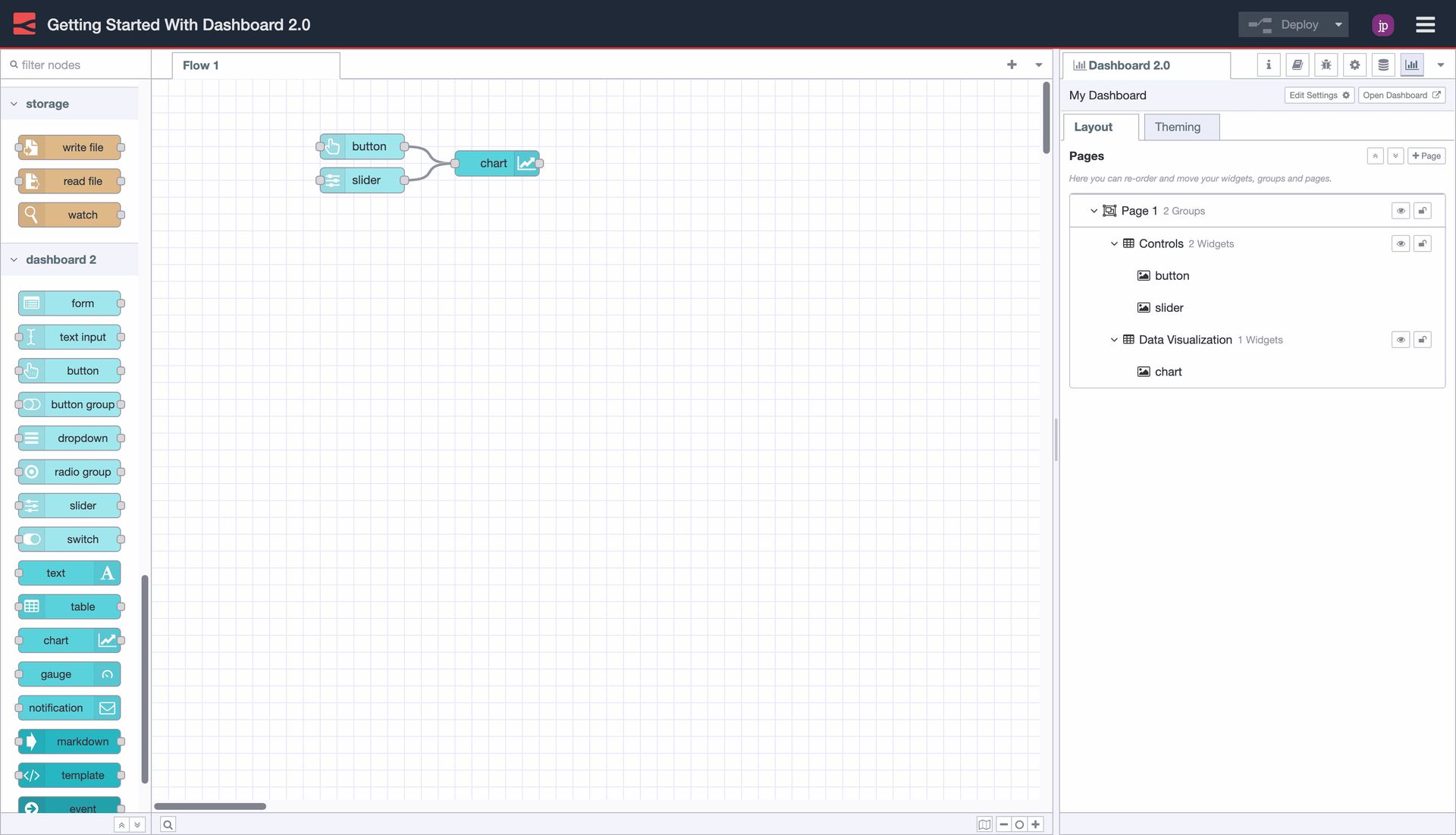Open the debug messages sidebar
The height and width of the screenshot is (835, 1456).
[x=1326, y=64]
